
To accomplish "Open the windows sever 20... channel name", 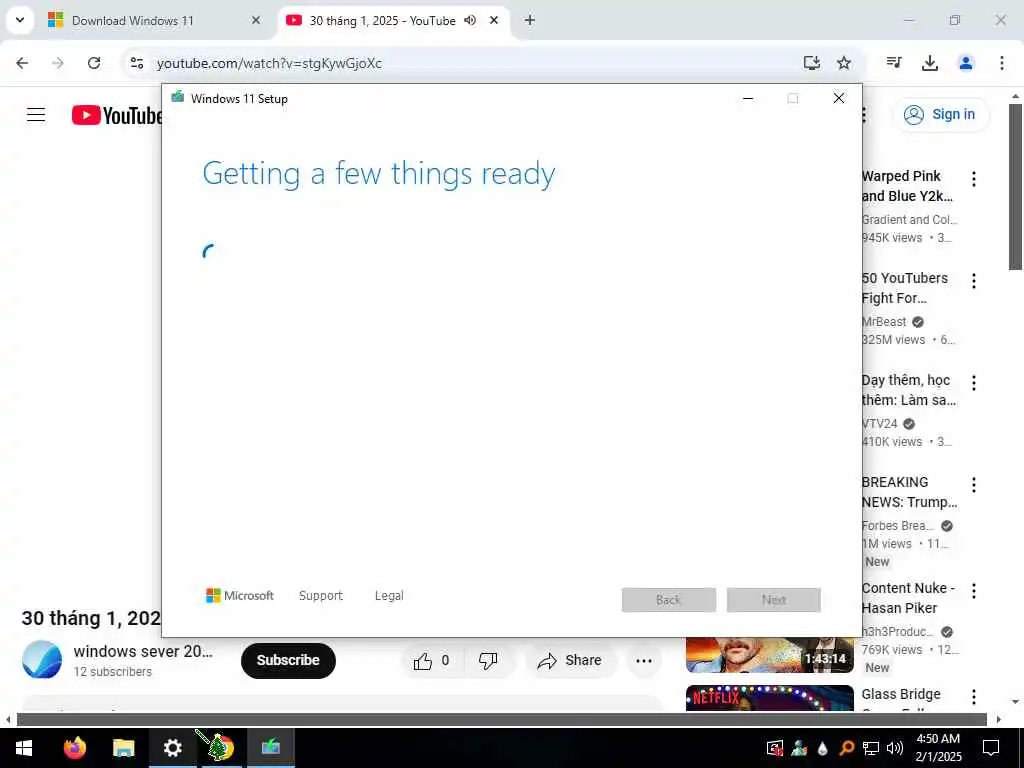I will 143,651.
